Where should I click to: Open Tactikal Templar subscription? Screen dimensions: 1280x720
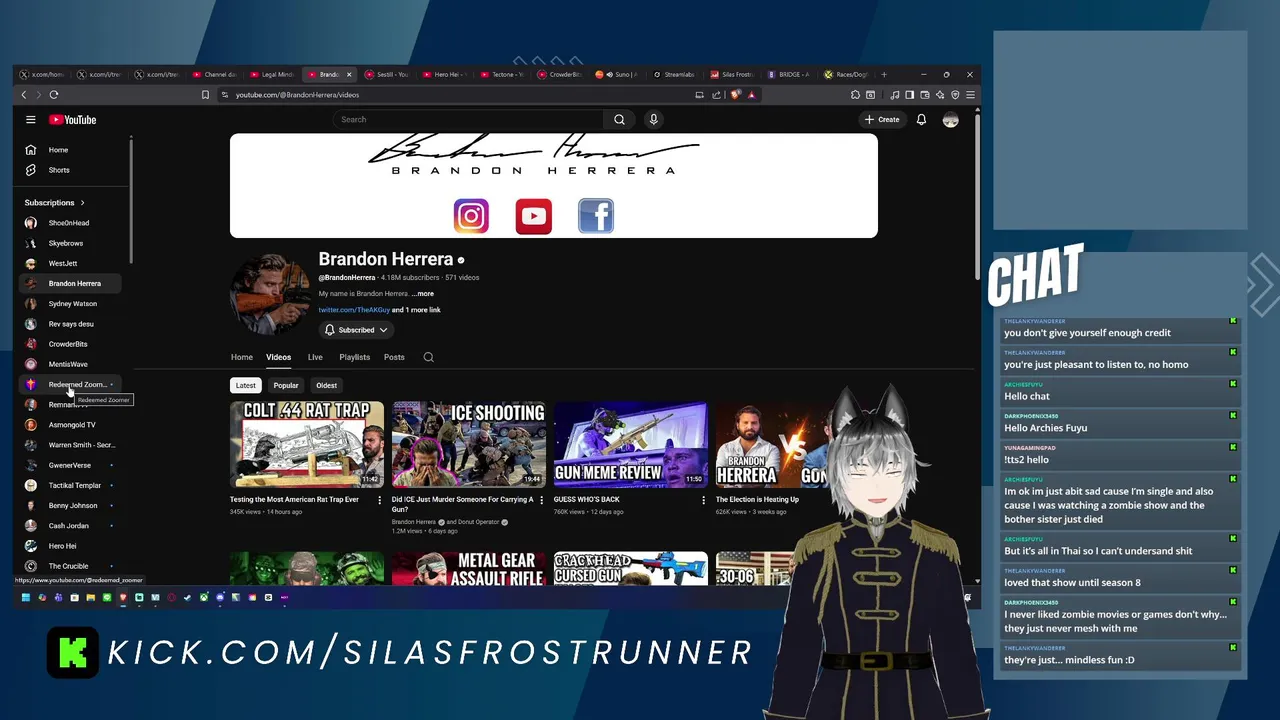(72, 485)
